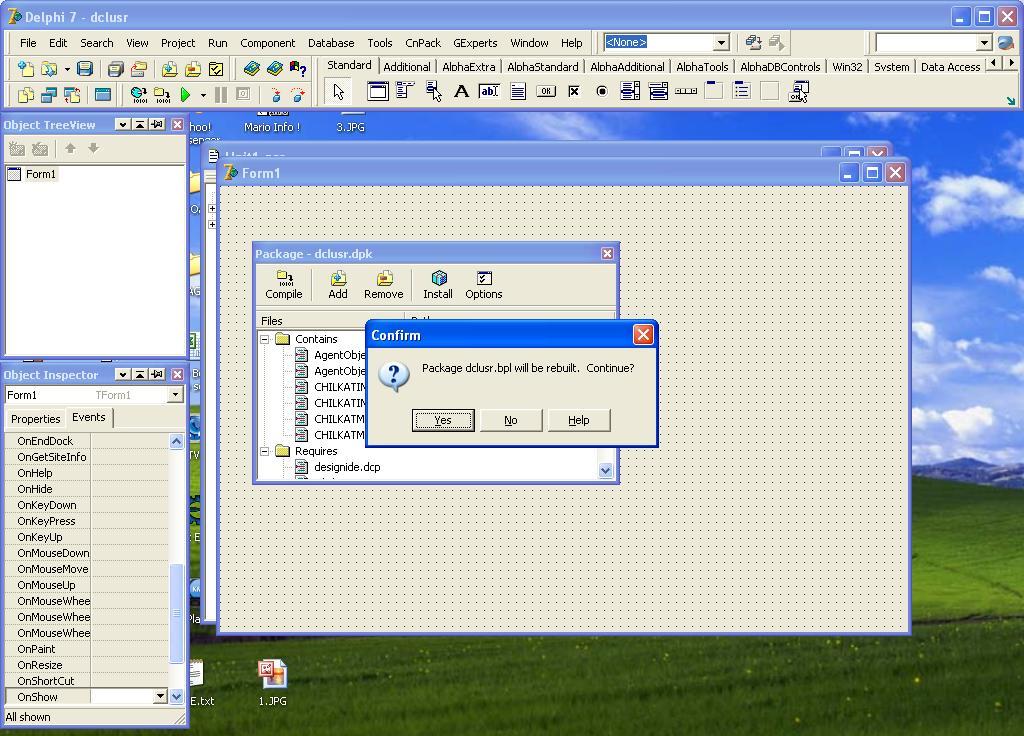Switch to Properties tab in Object Inspector
The height and width of the screenshot is (736, 1024).
coord(36,419)
